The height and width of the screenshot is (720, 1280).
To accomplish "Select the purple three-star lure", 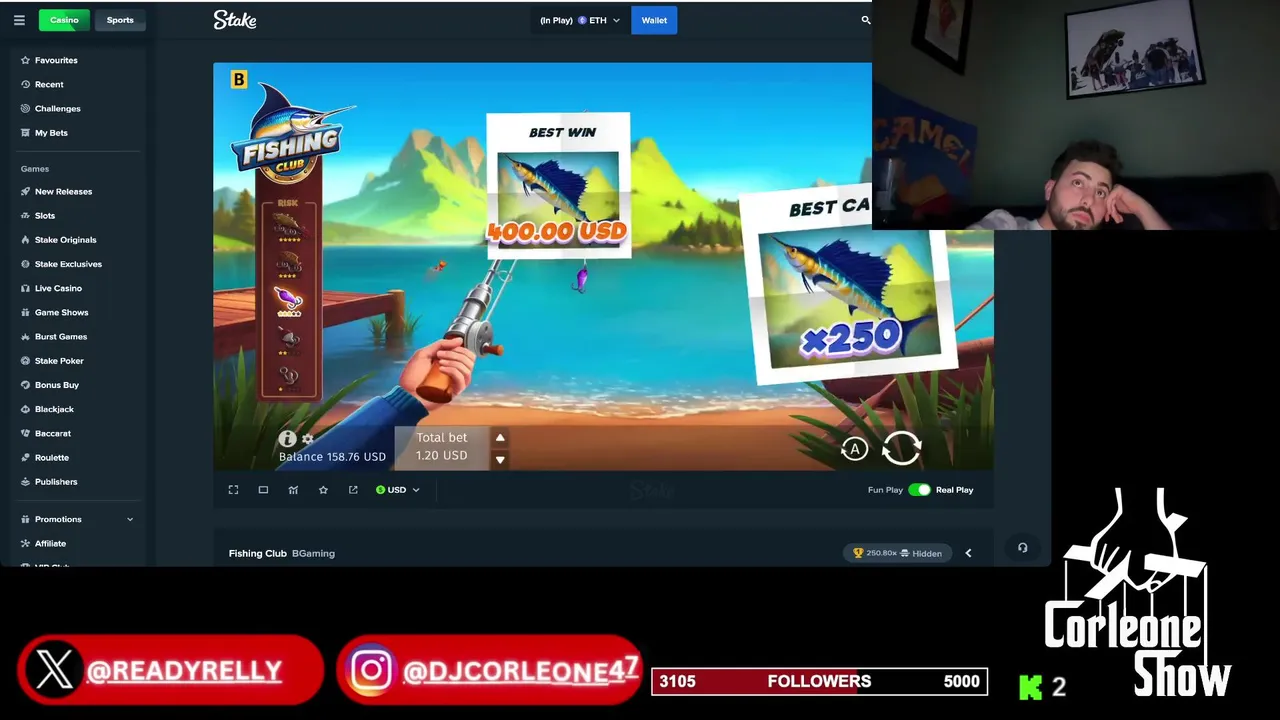I will click(x=288, y=301).
